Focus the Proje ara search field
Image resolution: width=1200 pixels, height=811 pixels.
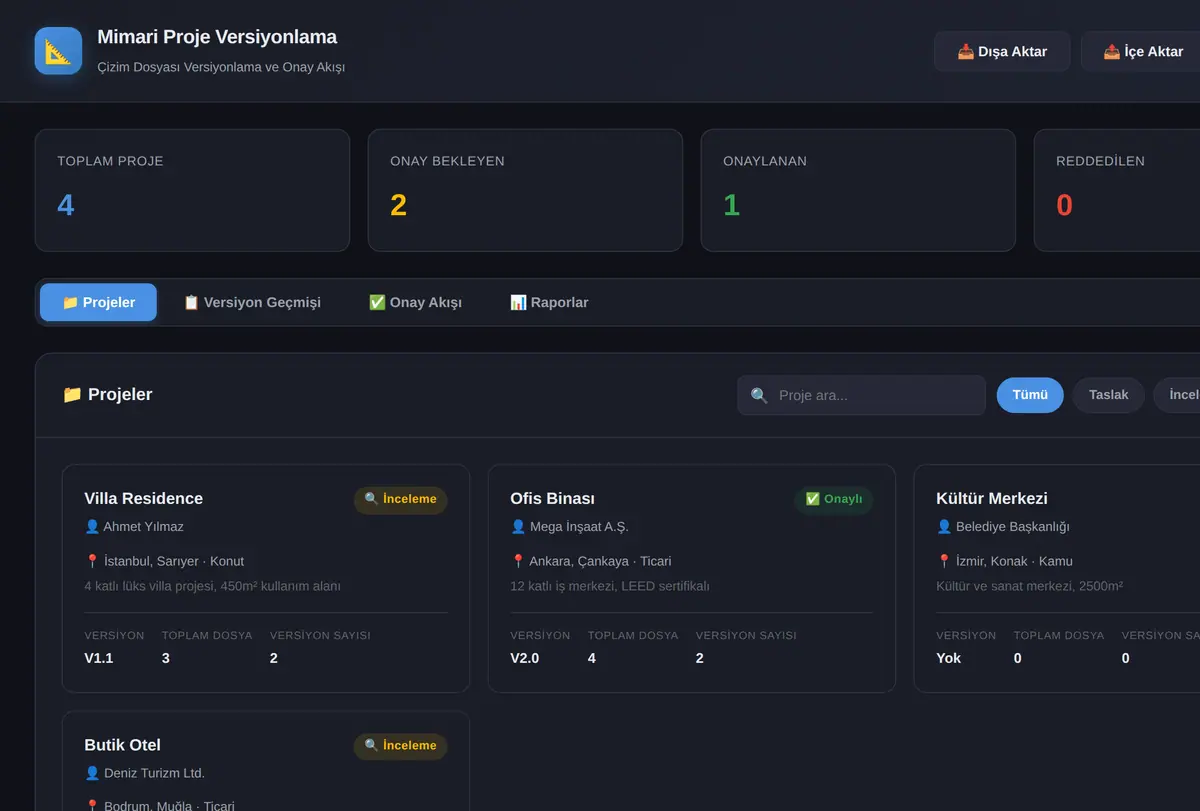861,395
